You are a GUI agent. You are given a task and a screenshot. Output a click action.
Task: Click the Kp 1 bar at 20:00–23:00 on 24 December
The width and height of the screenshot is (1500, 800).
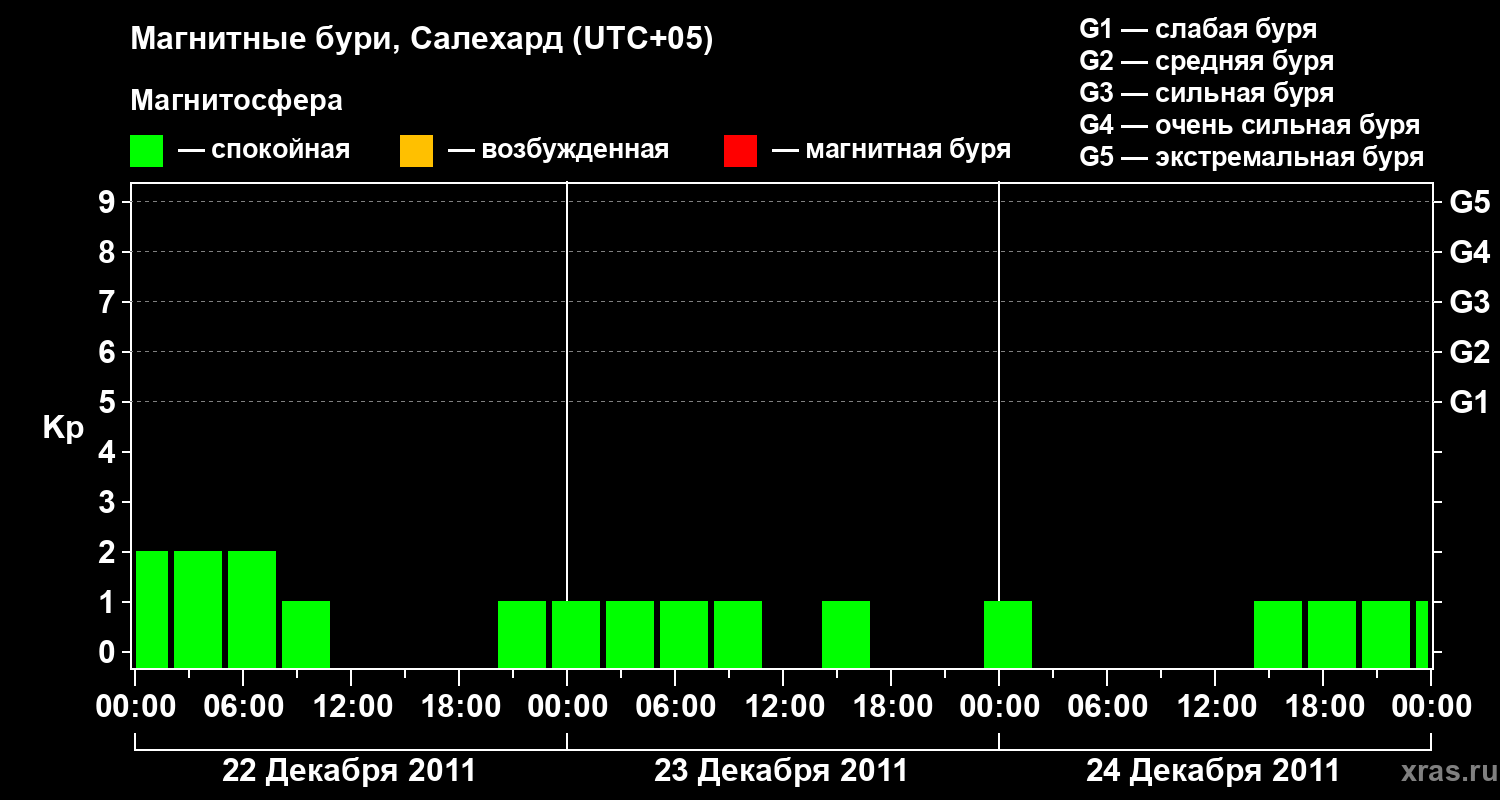click(x=1386, y=634)
